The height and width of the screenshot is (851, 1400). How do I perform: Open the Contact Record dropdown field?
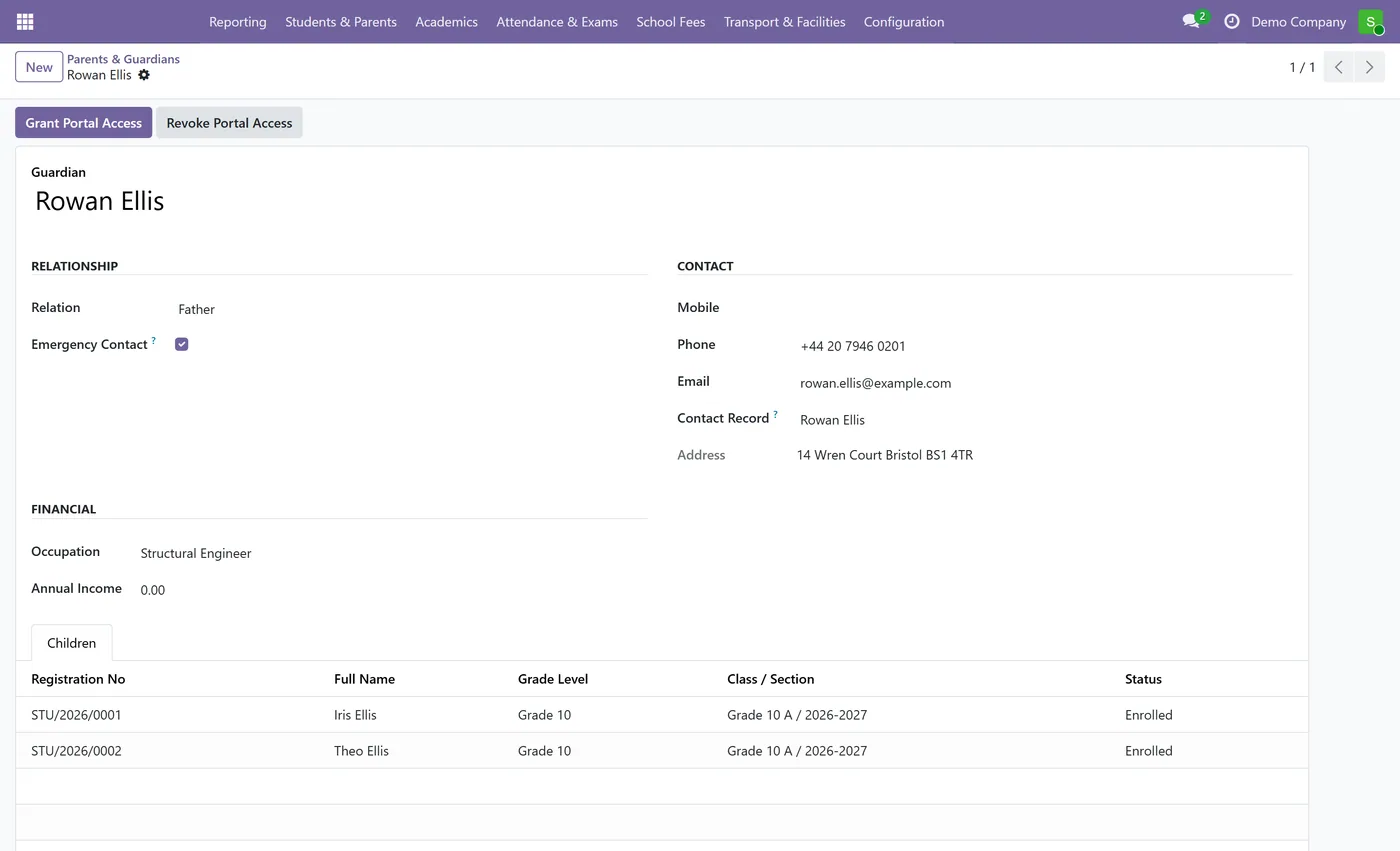pyautogui.click(x=1044, y=420)
